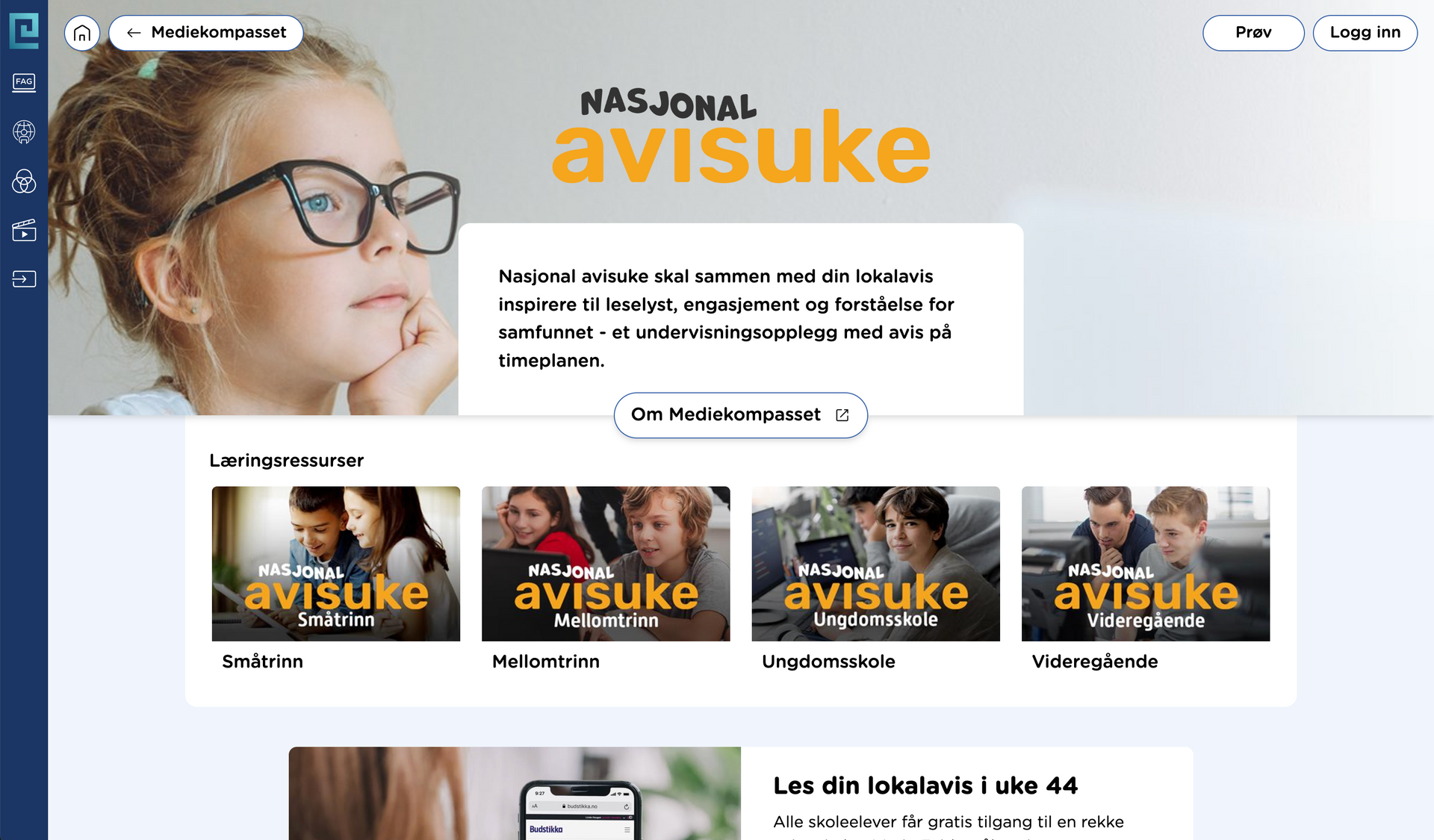This screenshot has height=840, width=1434.
Task: Go back via Mediekompasset arrow button
Action: tap(206, 33)
